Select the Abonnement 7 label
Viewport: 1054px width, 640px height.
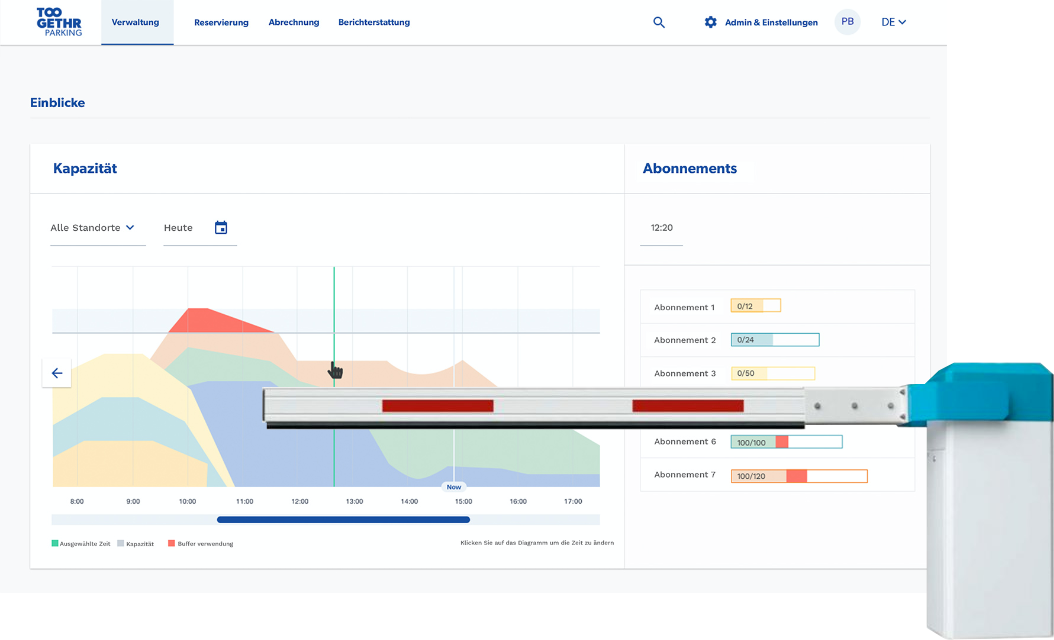tap(685, 475)
